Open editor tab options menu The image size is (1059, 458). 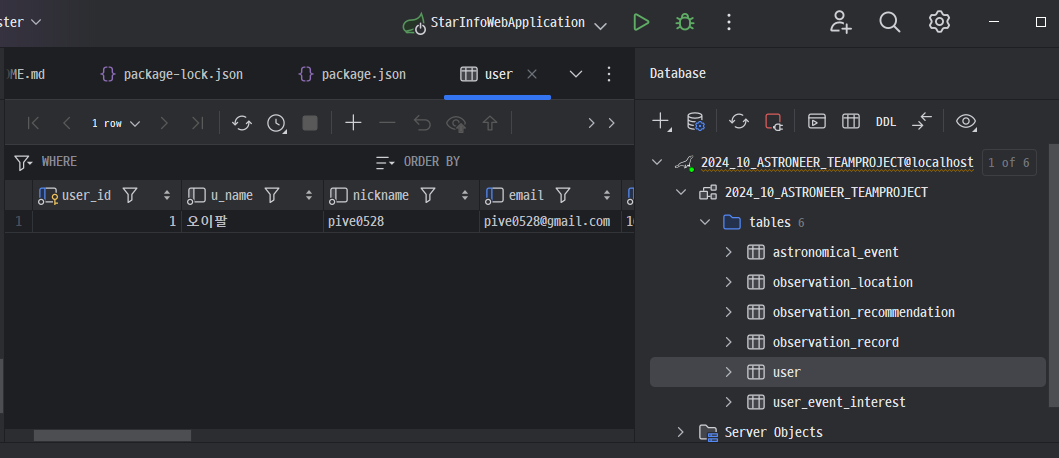point(609,74)
